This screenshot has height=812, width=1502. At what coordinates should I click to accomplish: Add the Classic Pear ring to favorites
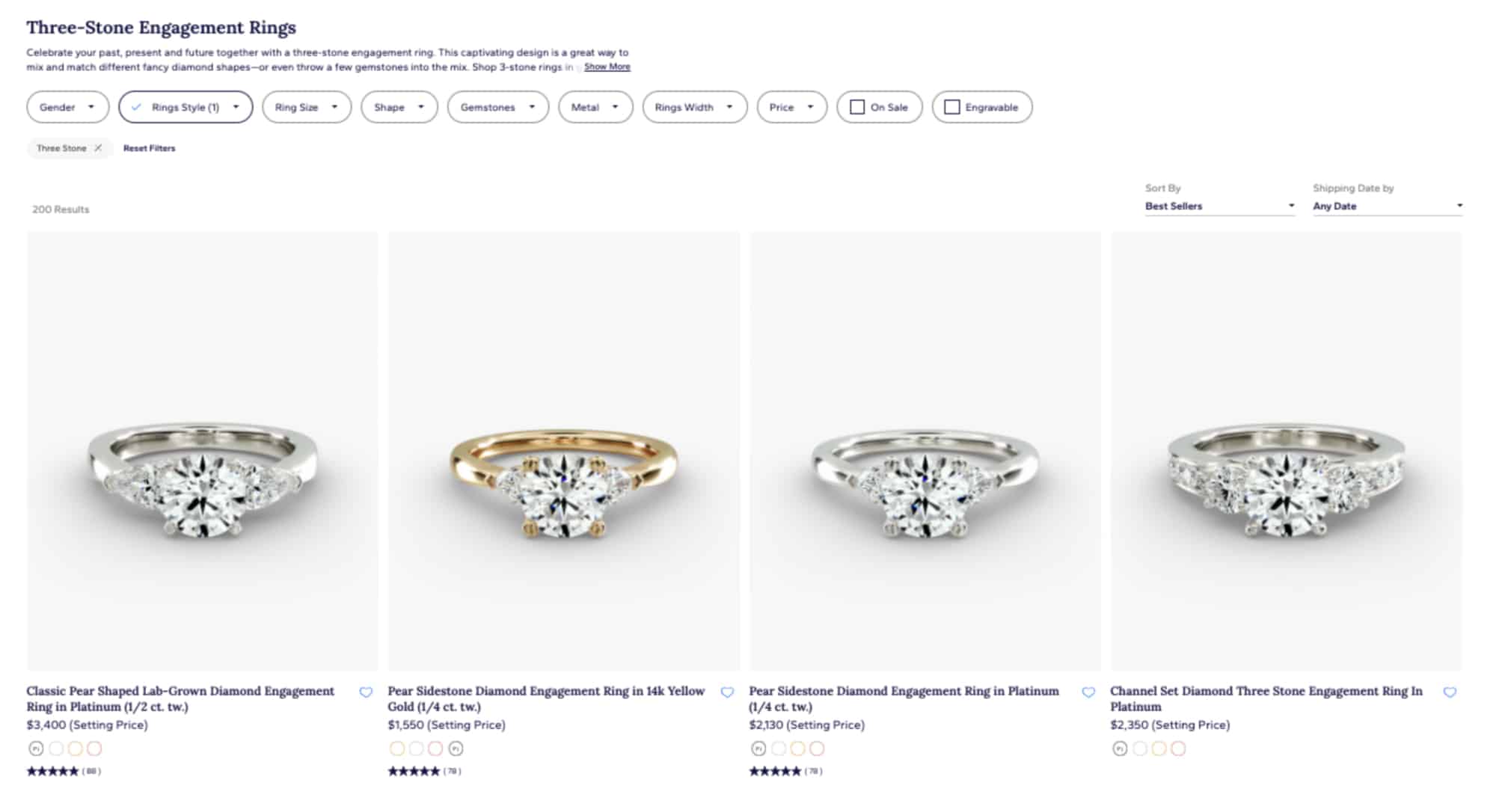(367, 692)
